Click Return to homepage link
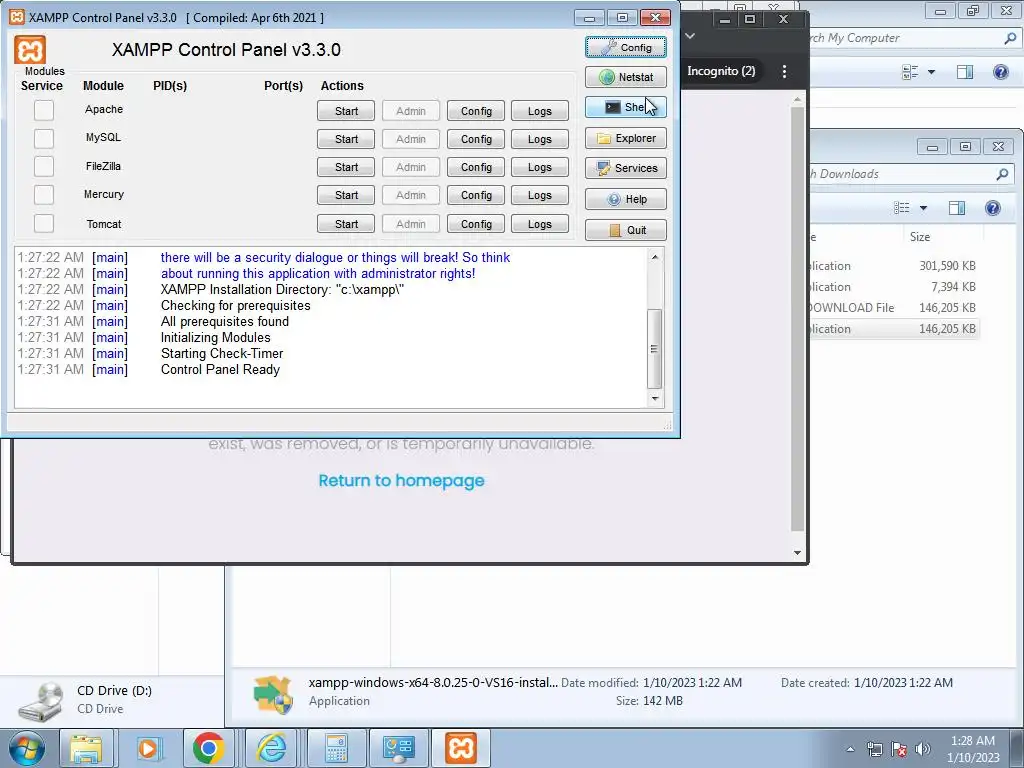 coord(402,481)
